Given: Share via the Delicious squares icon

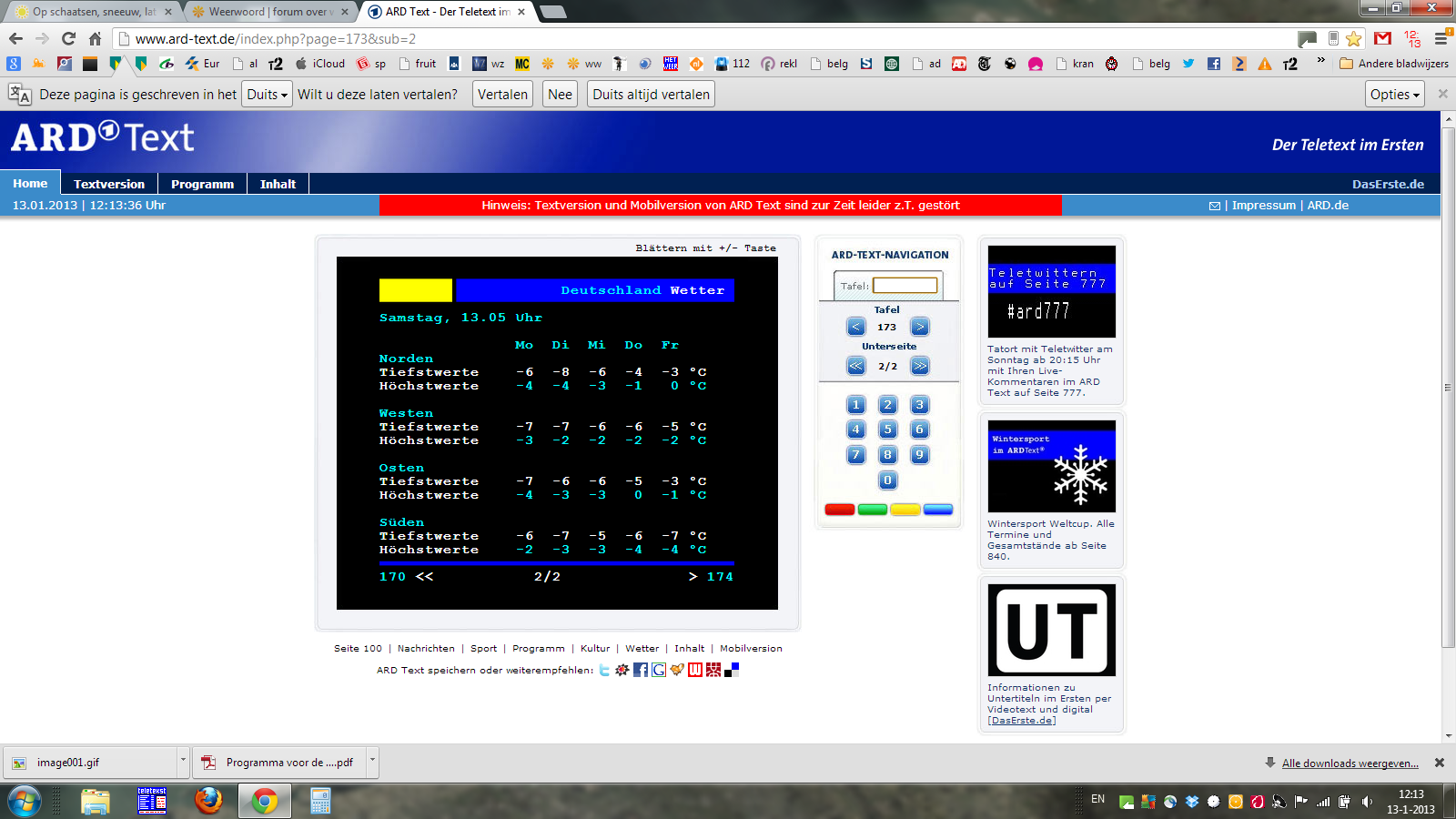Looking at the screenshot, I should pos(732,670).
